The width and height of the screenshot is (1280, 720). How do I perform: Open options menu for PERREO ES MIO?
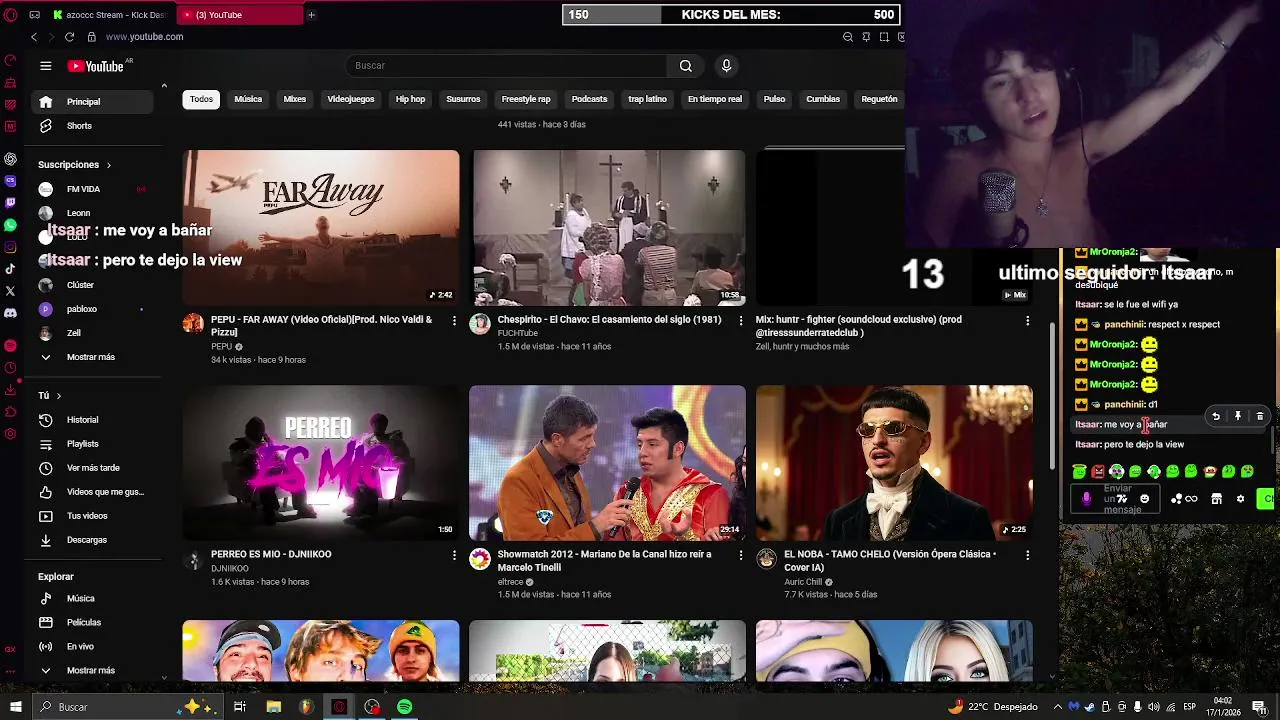[x=454, y=555]
